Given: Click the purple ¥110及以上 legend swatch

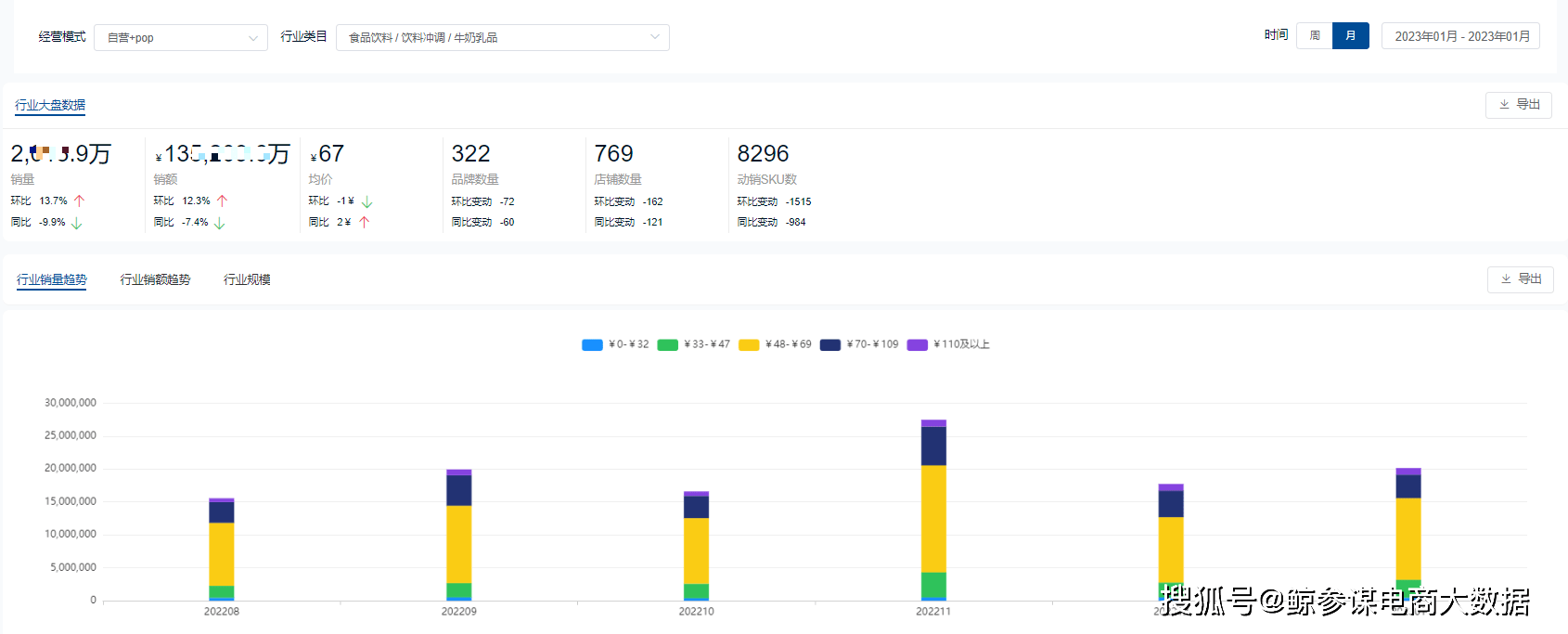Looking at the screenshot, I should [917, 344].
